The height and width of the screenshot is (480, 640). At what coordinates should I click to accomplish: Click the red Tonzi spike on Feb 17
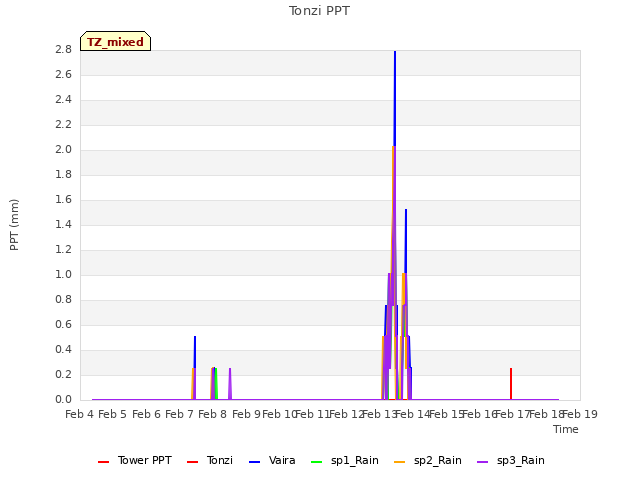point(511,384)
